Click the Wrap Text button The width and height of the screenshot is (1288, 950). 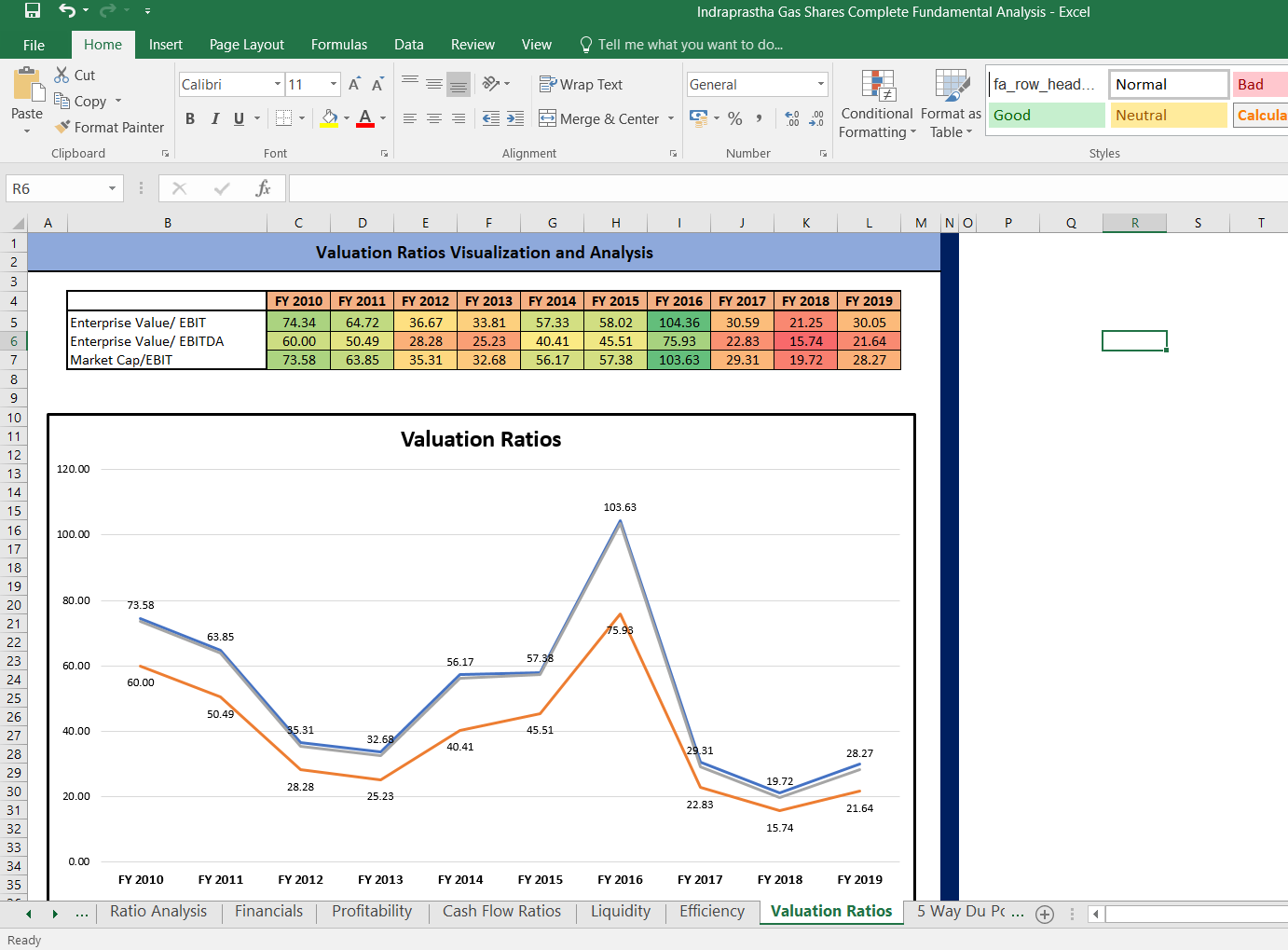tap(581, 84)
